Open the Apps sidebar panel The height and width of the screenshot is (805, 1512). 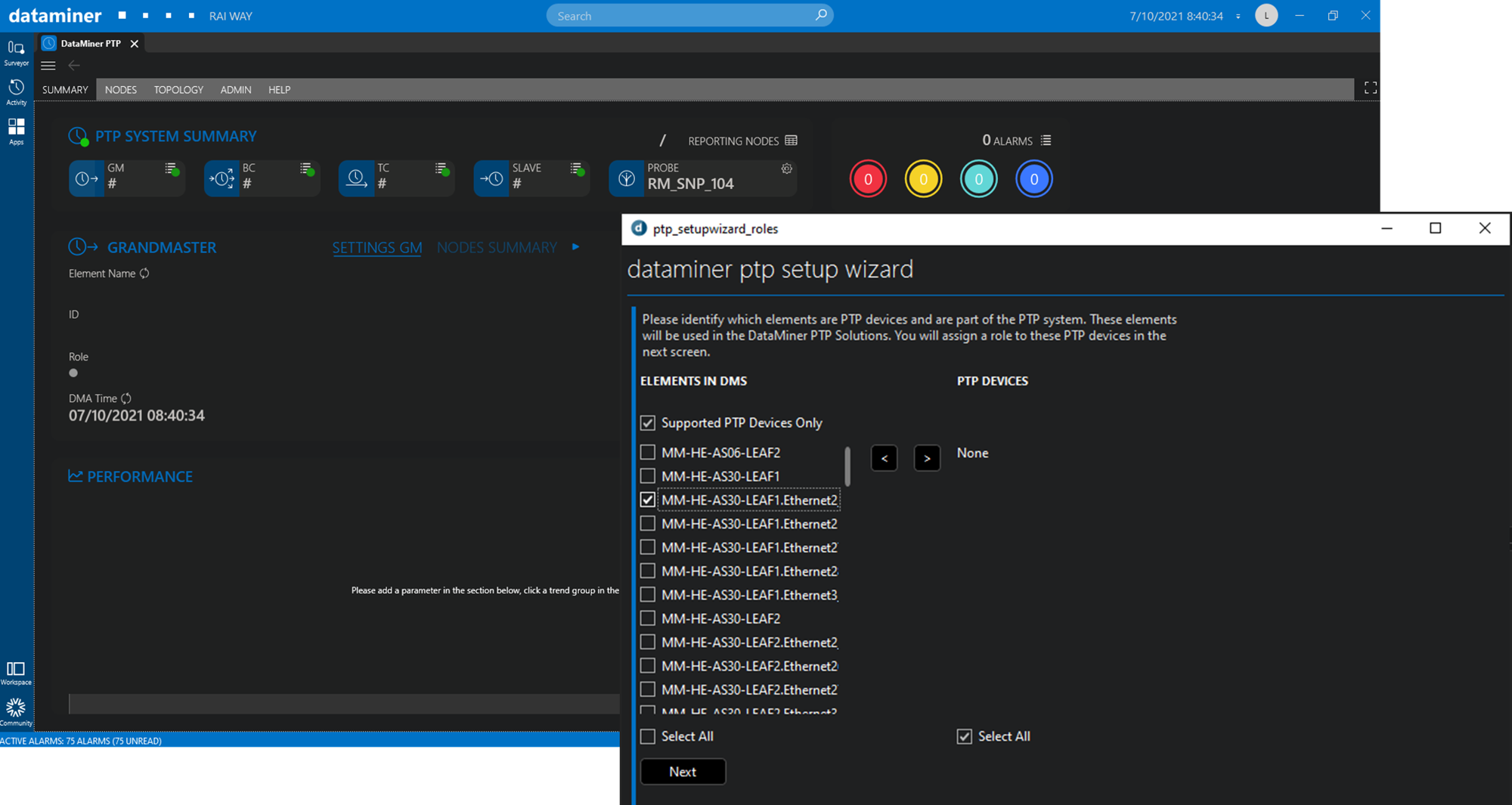click(16, 132)
